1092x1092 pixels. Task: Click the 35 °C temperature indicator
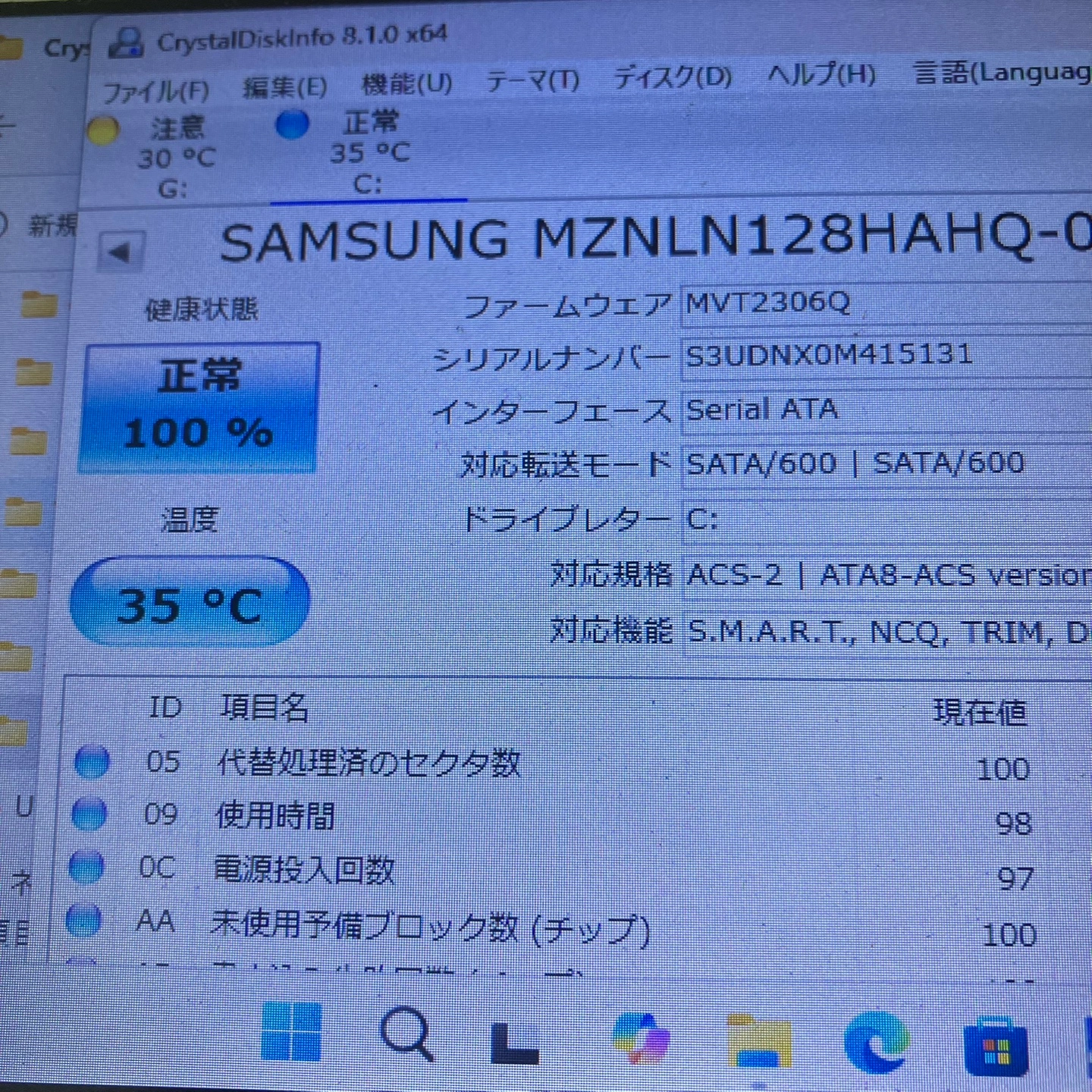[x=190, y=602]
